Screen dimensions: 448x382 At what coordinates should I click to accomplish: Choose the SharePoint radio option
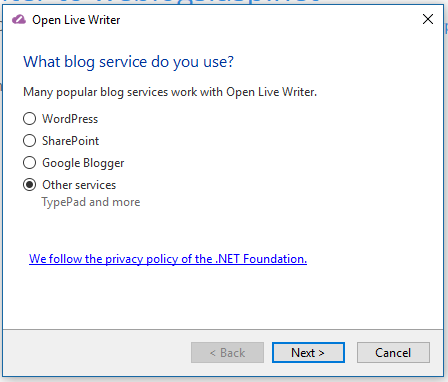[29, 141]
